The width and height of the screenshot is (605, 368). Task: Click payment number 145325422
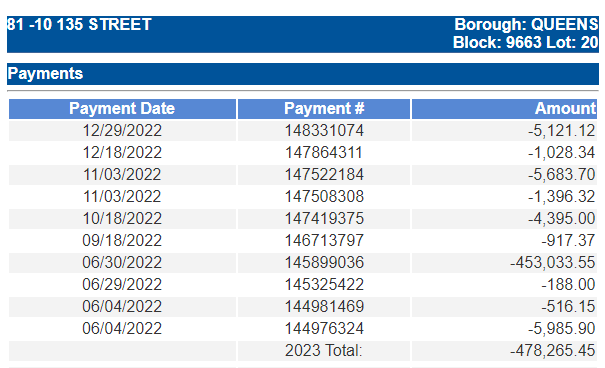click(x=324, y=284)
